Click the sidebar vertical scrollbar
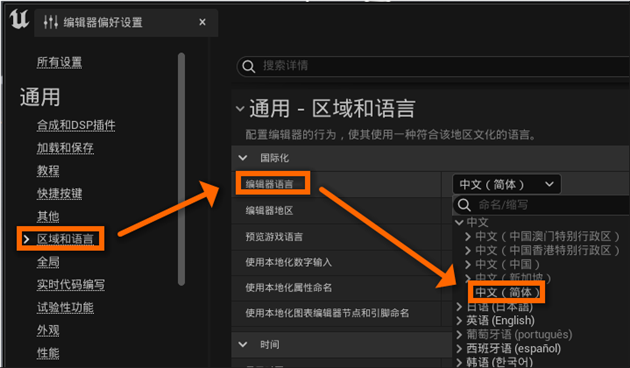This screenshot has height=368, width=630. [x=181, y=169]
